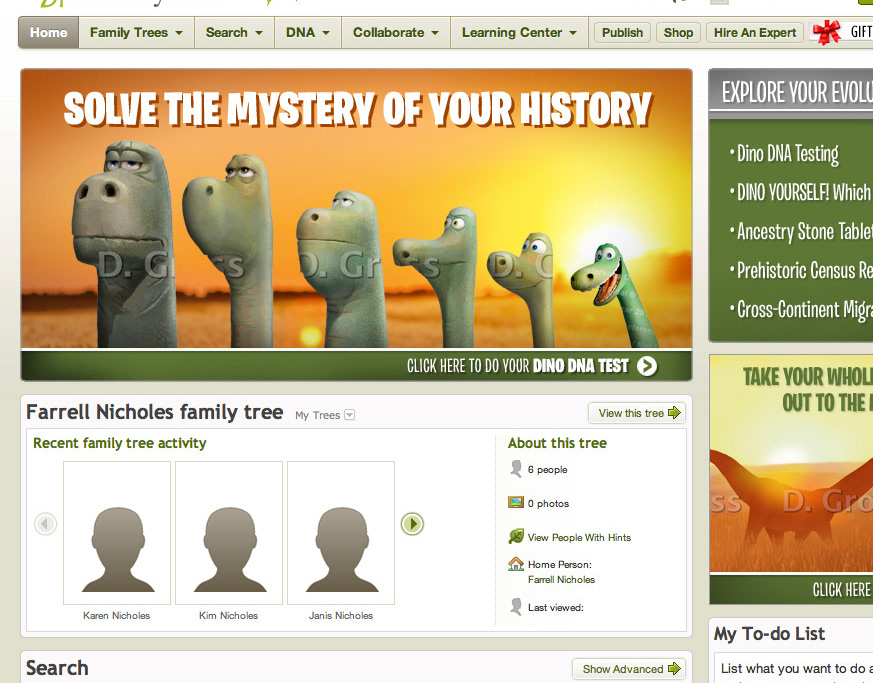Open the Home tab
This screenshot has height=683, width=873.
tap(48, 32)
